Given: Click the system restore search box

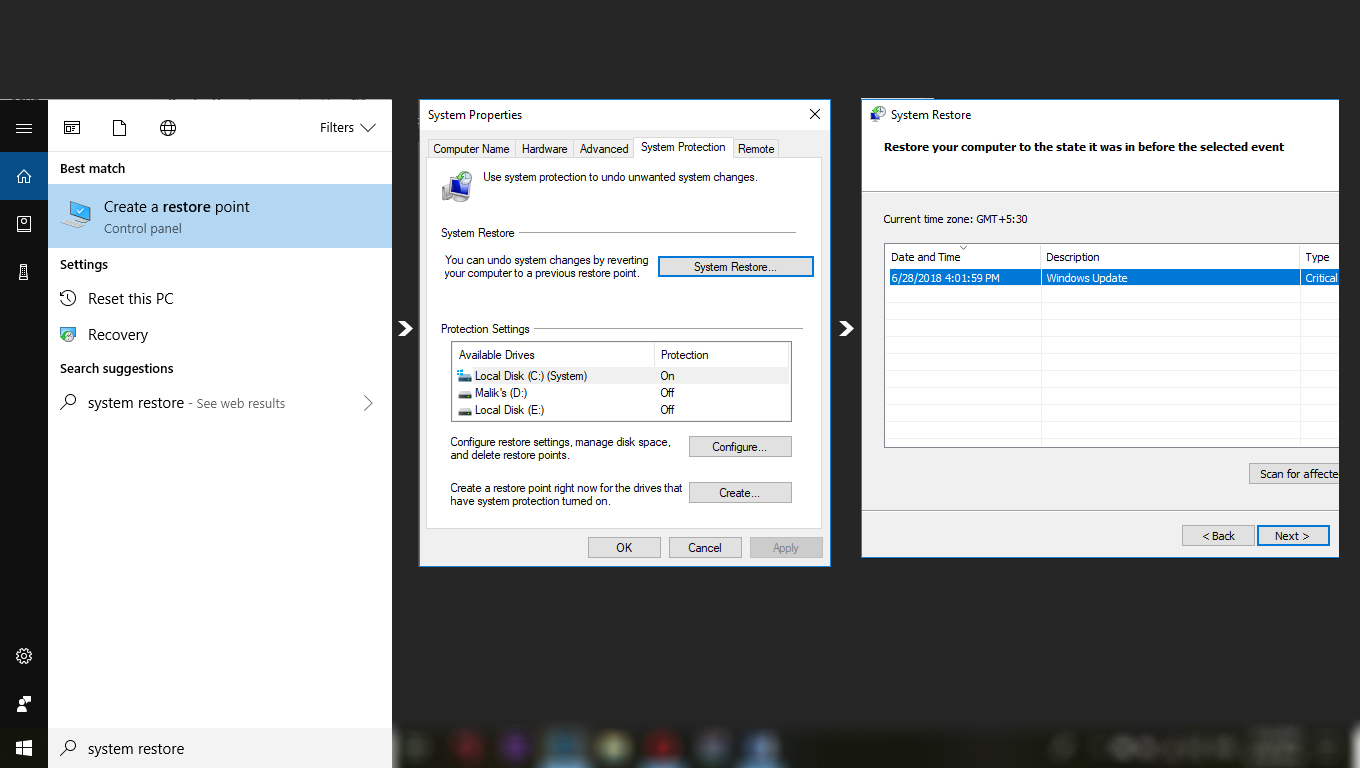Looking at the screenshot, I should tap(220, 748).
